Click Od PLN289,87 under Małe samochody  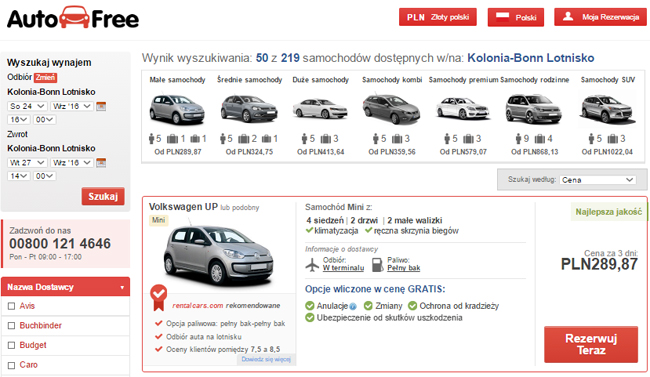[178, 152]
